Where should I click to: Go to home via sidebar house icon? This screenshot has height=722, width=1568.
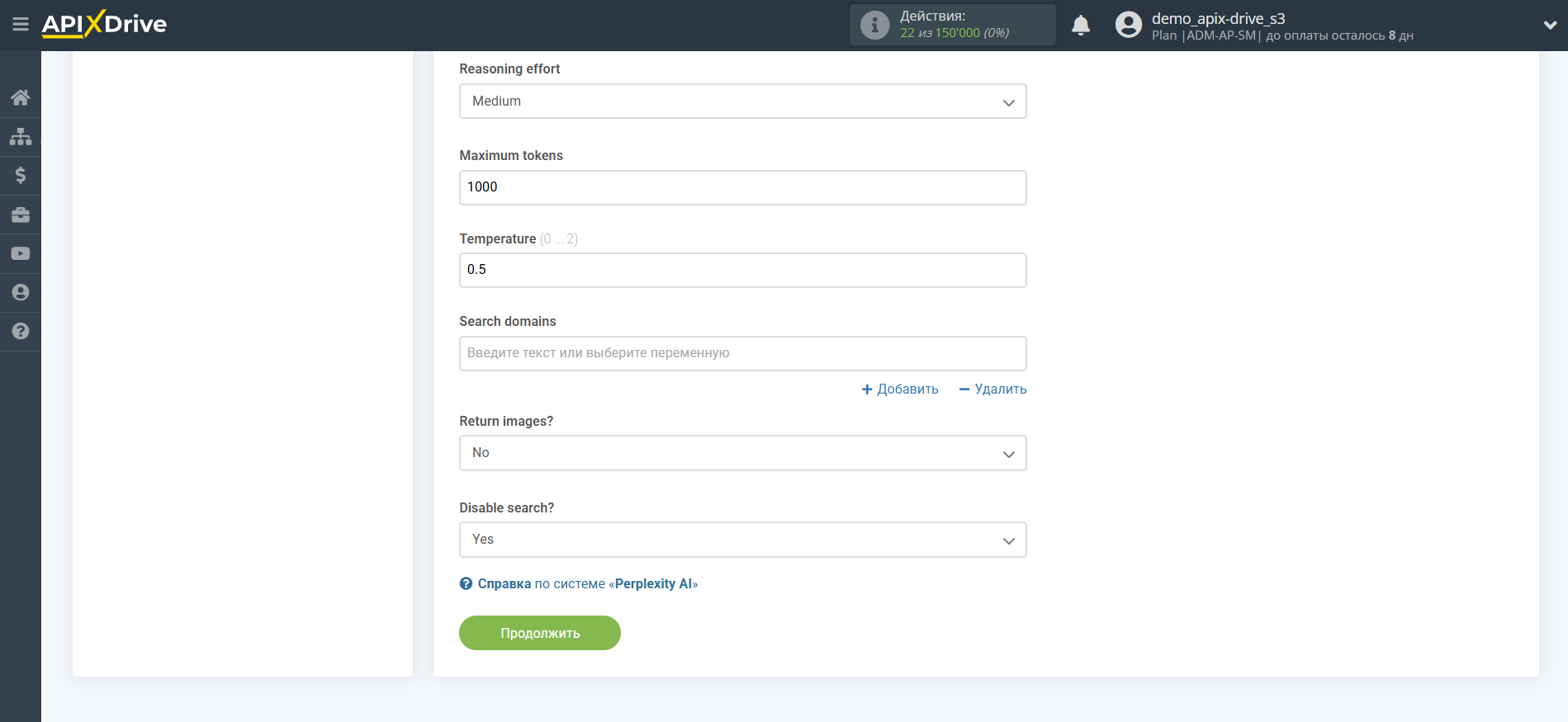point(21,98)
